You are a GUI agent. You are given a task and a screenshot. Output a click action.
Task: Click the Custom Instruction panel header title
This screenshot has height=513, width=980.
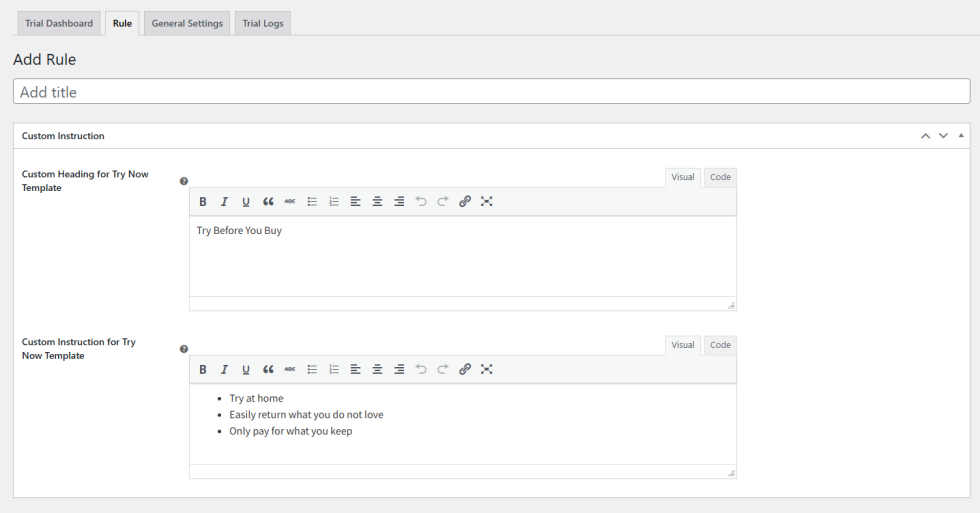[x=63, y=136]
